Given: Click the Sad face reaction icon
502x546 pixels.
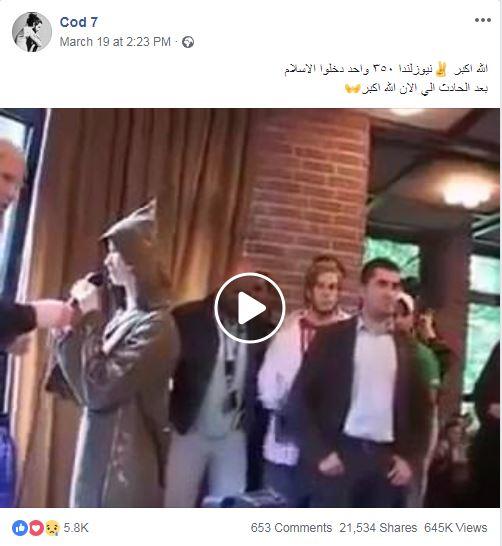Looking at the screenshot, I should pos(52,528).
